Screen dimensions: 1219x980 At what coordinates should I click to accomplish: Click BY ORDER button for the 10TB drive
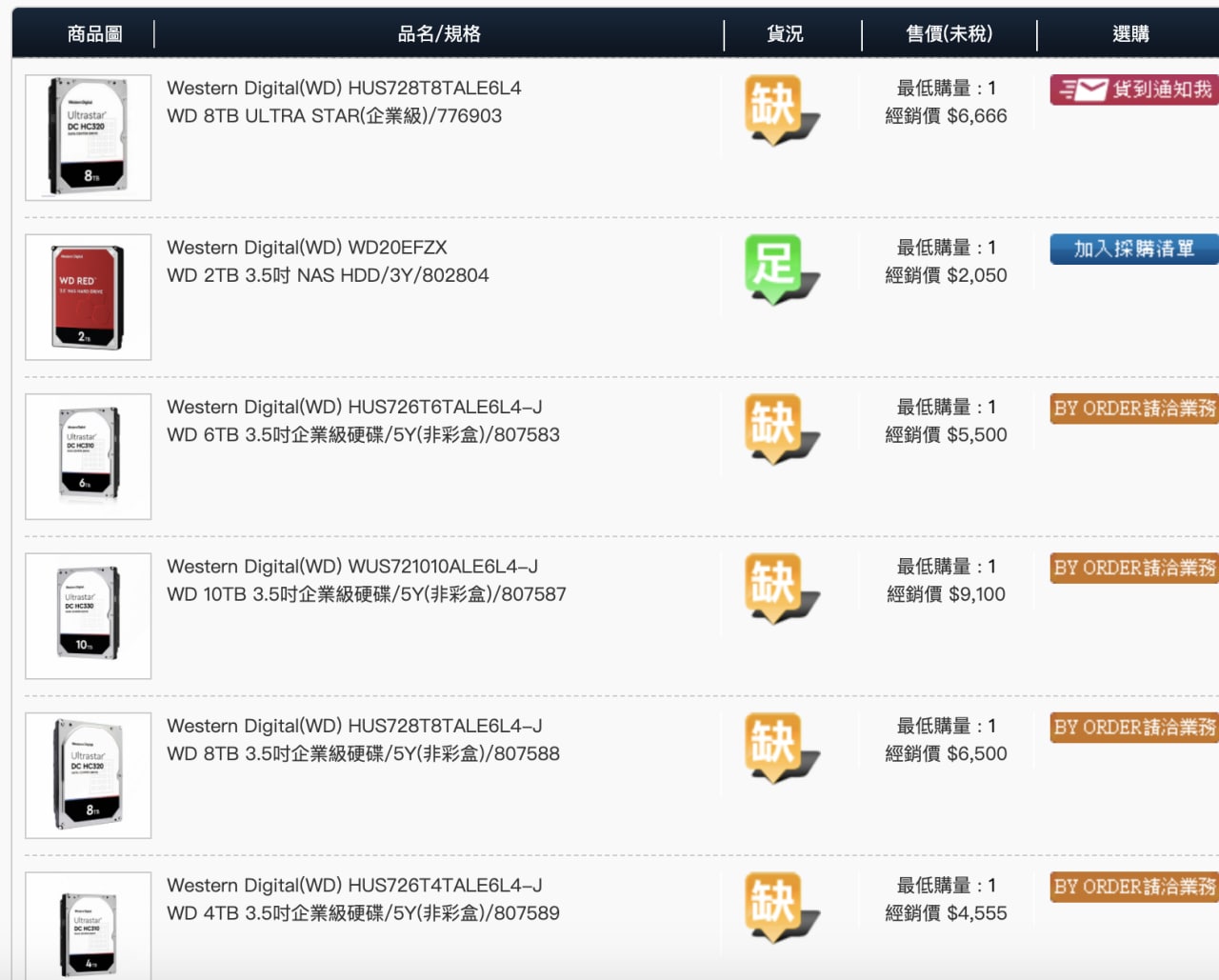(1134, 568)
